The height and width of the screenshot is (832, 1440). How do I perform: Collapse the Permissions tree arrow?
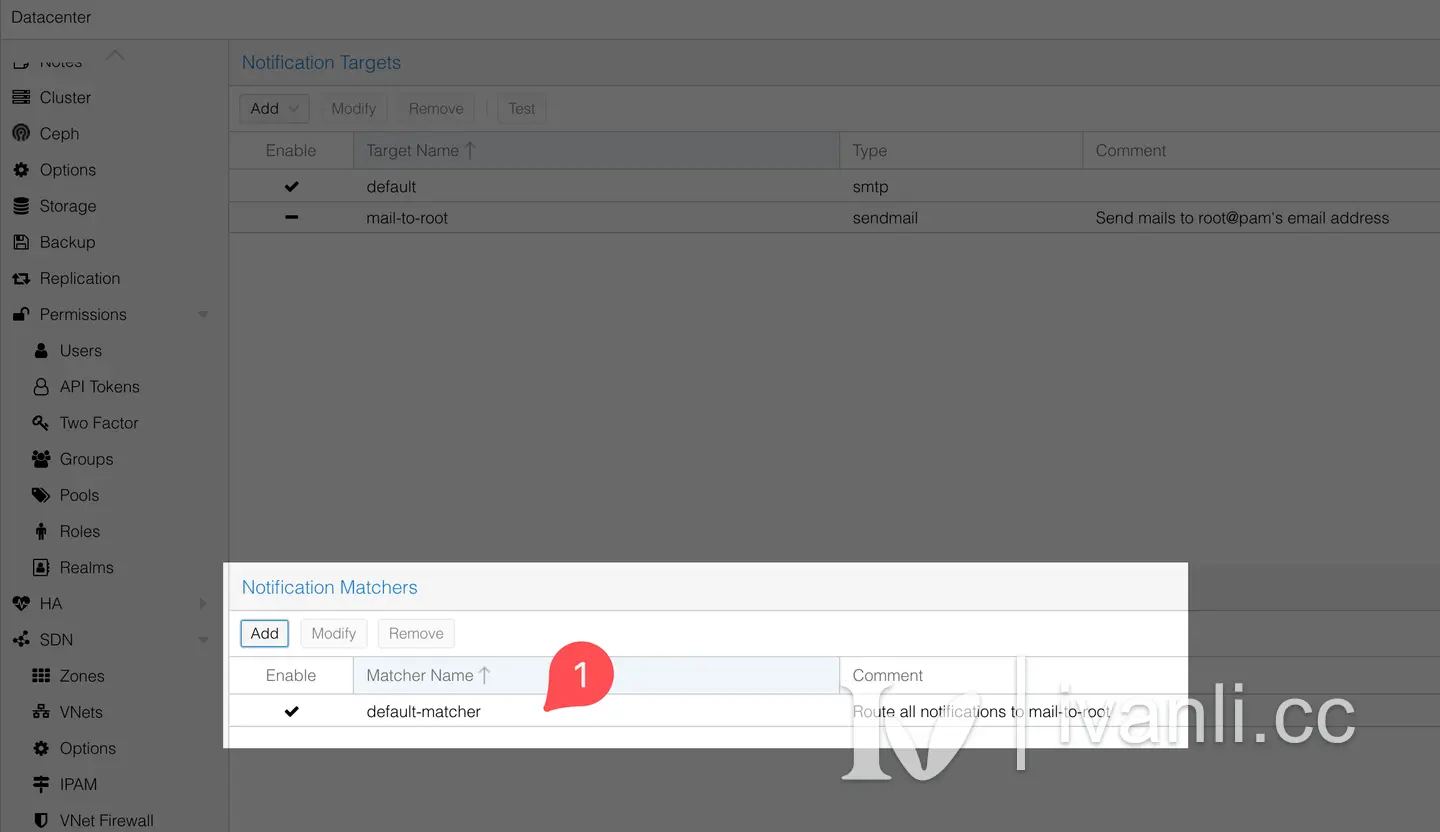click(x=203, y=314)
